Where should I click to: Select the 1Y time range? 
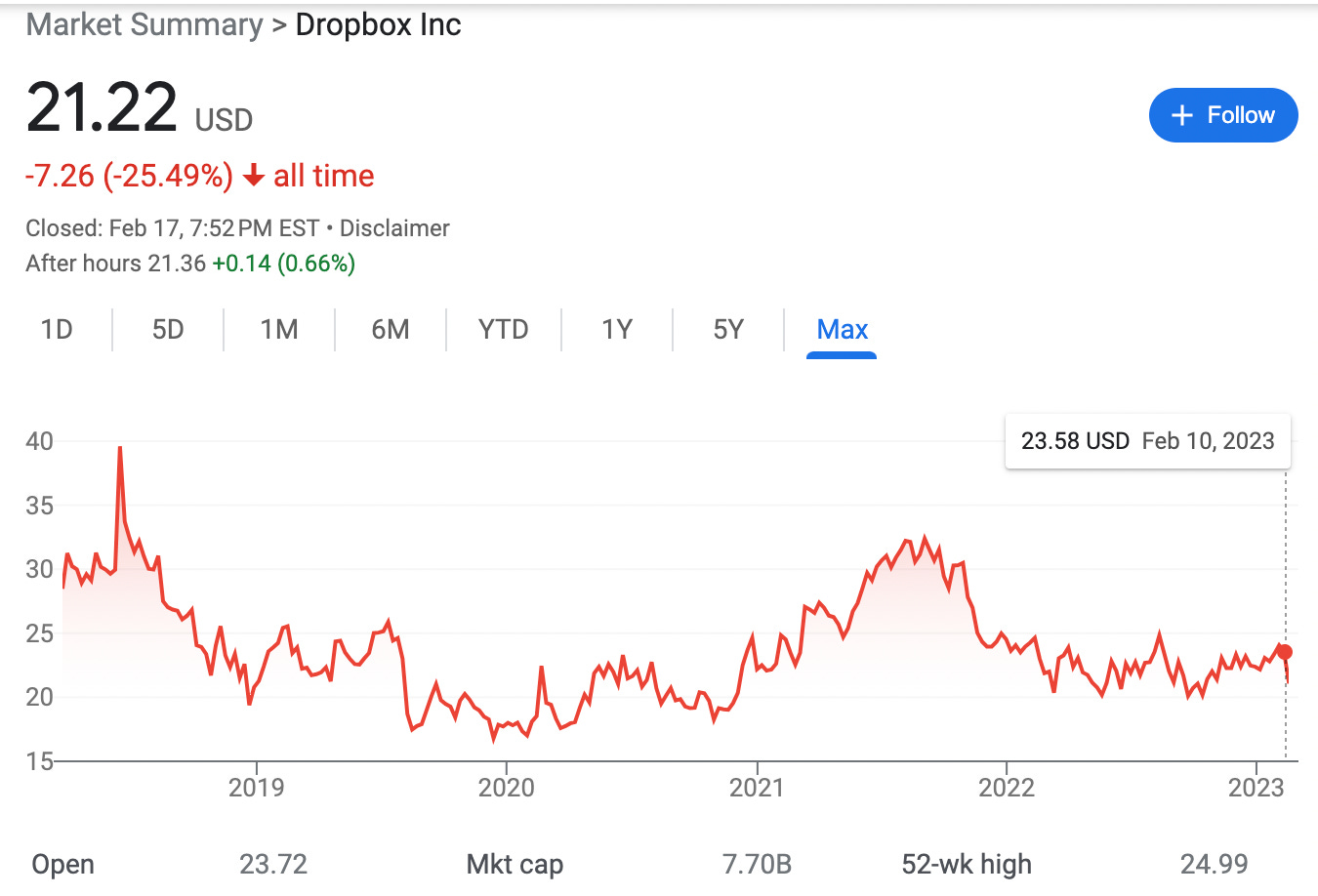[x=616, y=330]
